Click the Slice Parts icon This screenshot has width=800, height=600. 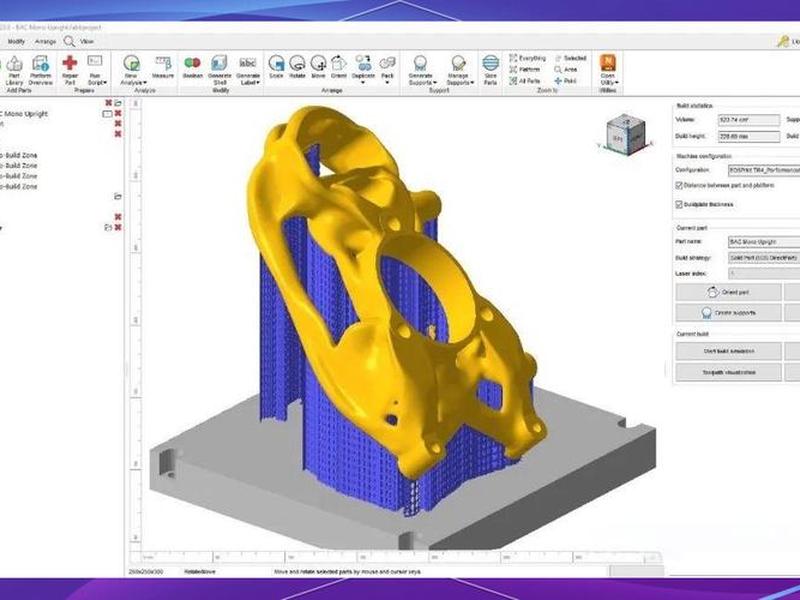490,63
